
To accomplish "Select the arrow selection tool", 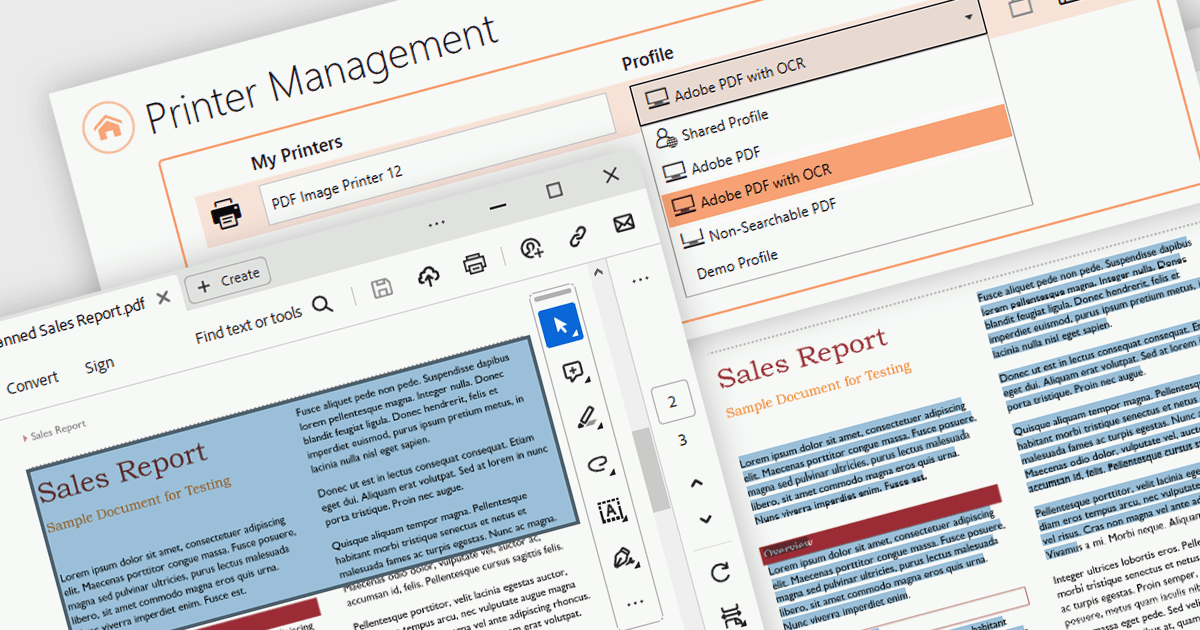I will point(561,326).
